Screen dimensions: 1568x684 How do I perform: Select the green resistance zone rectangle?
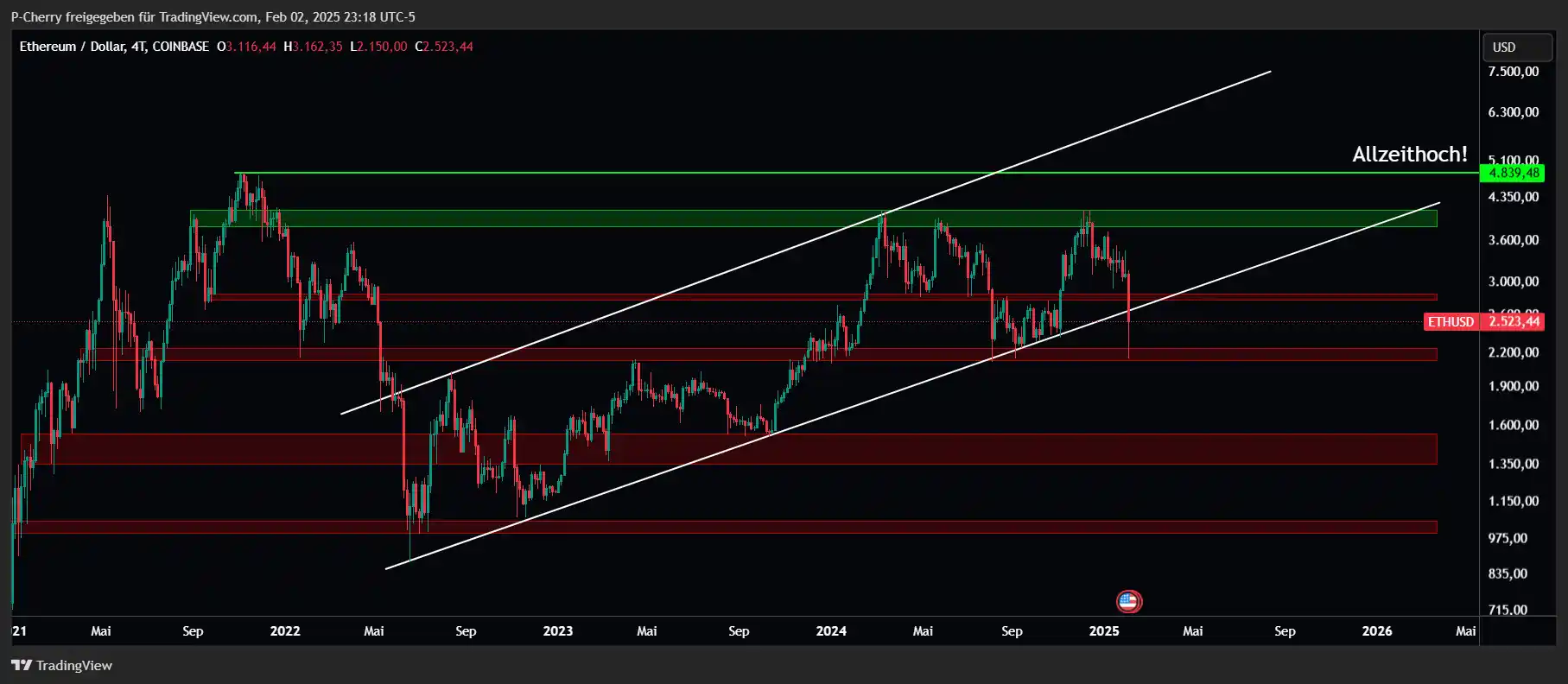[x=813, y=218]
